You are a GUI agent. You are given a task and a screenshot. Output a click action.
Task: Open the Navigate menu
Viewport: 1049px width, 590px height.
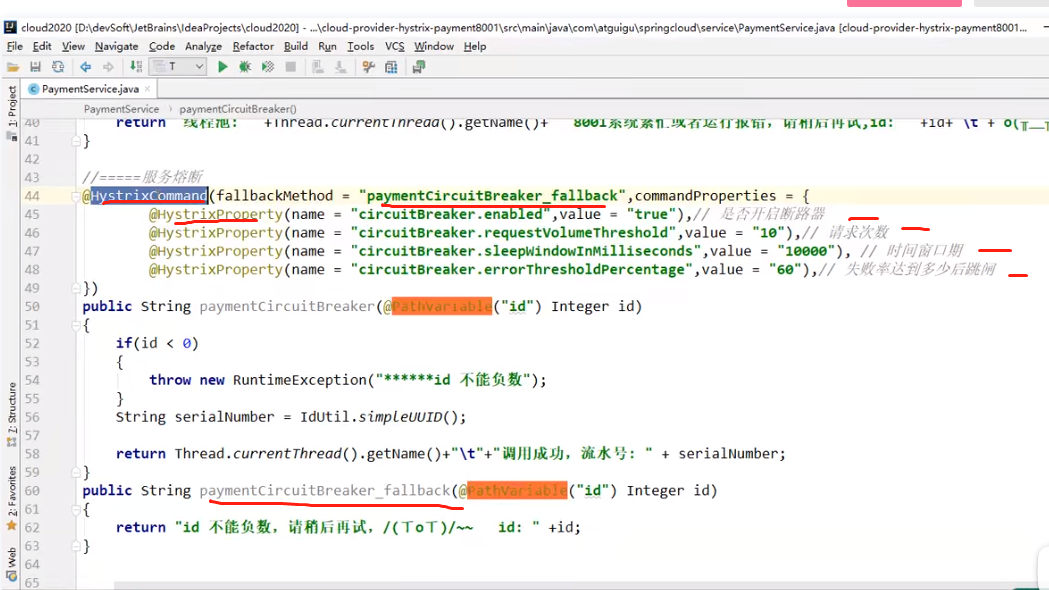point(116,46)
